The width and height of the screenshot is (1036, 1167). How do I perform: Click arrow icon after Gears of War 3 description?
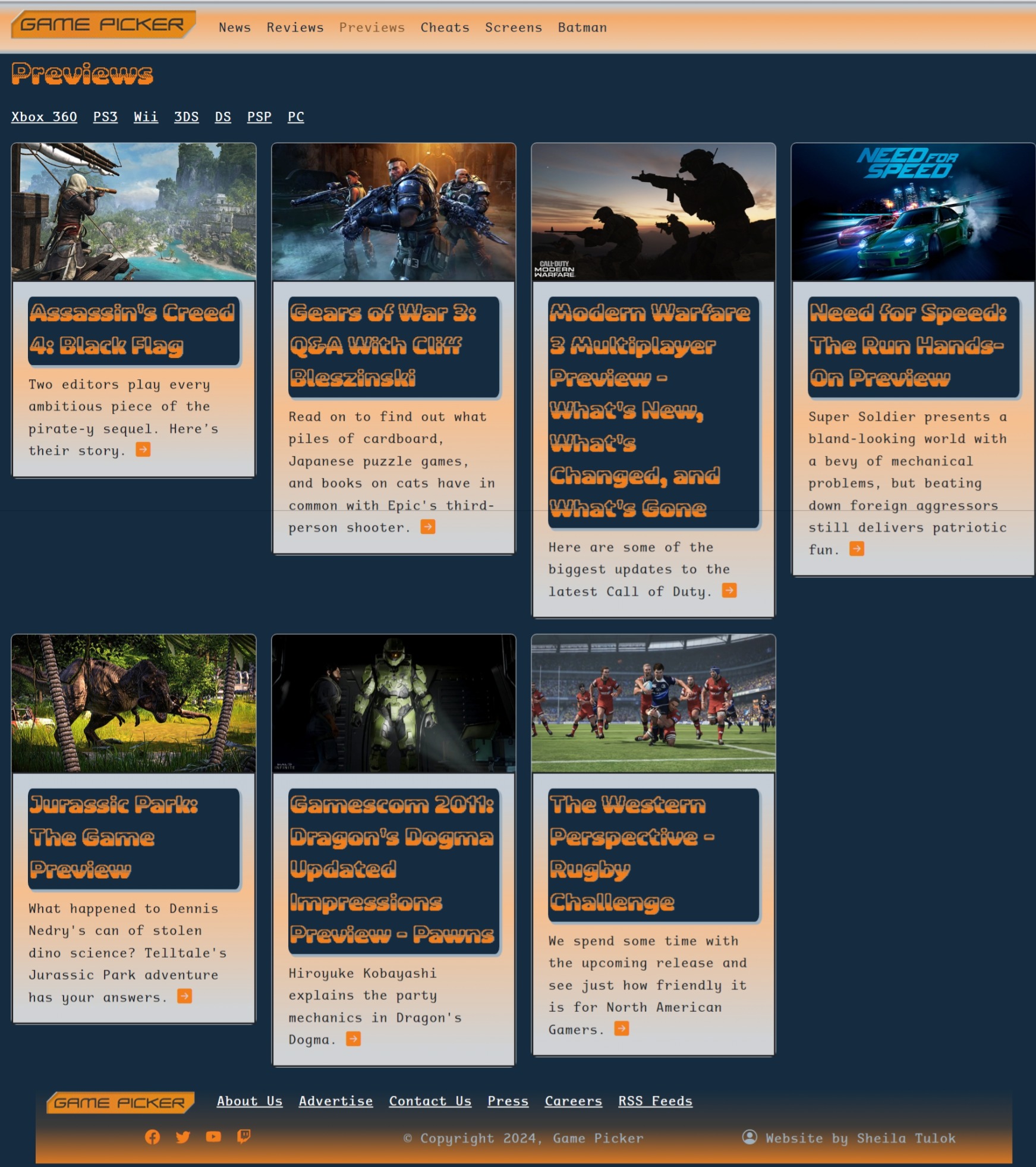point(428,527)
